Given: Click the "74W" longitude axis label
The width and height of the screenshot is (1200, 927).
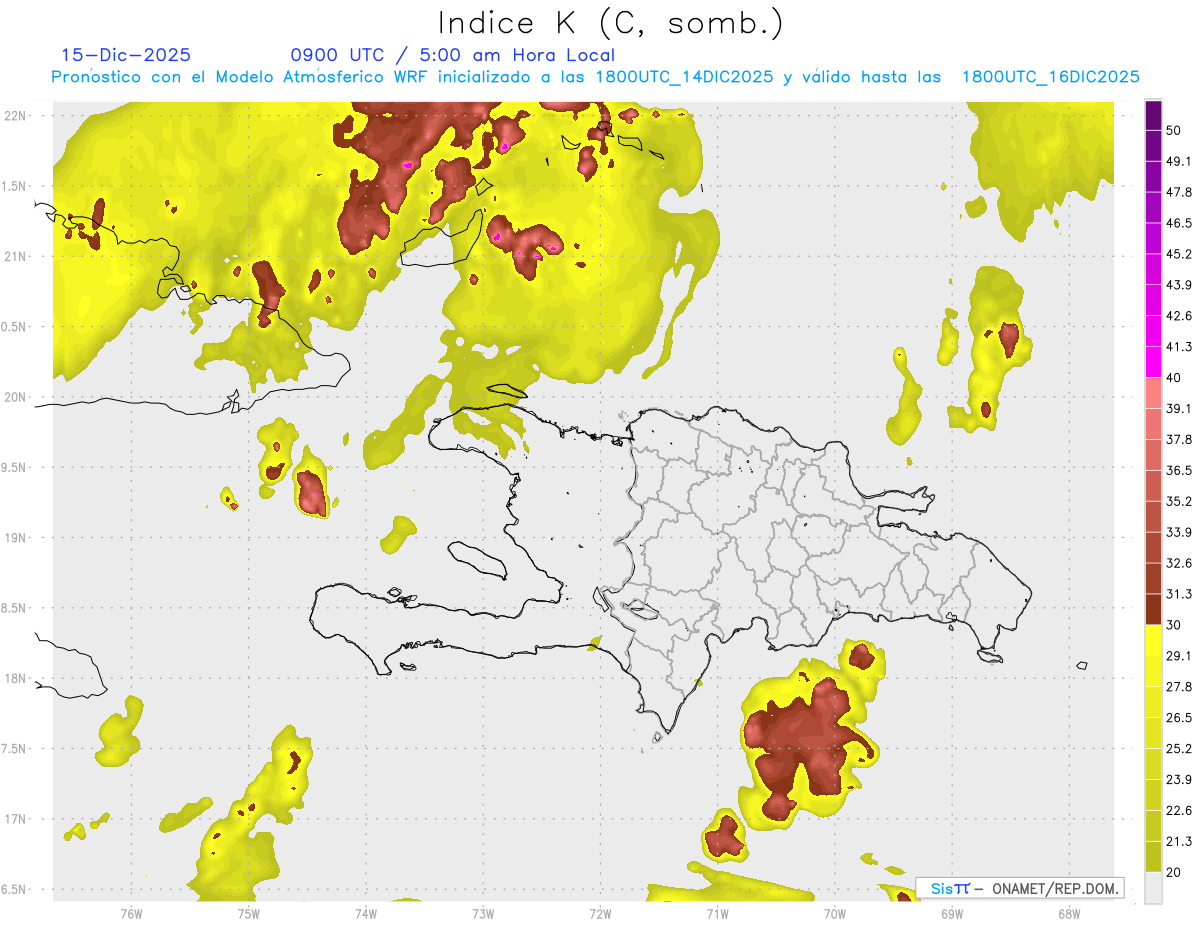Looking at the screenshot, I should coord(365,913).
